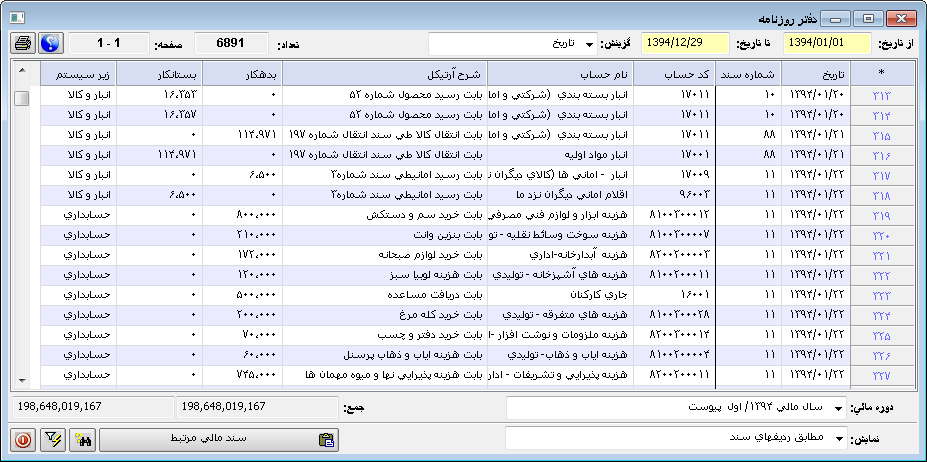Viewport: 927px width, 462px height.
Task: Open the نمايش display mode dropdown
Action: [x=676, y=438]
